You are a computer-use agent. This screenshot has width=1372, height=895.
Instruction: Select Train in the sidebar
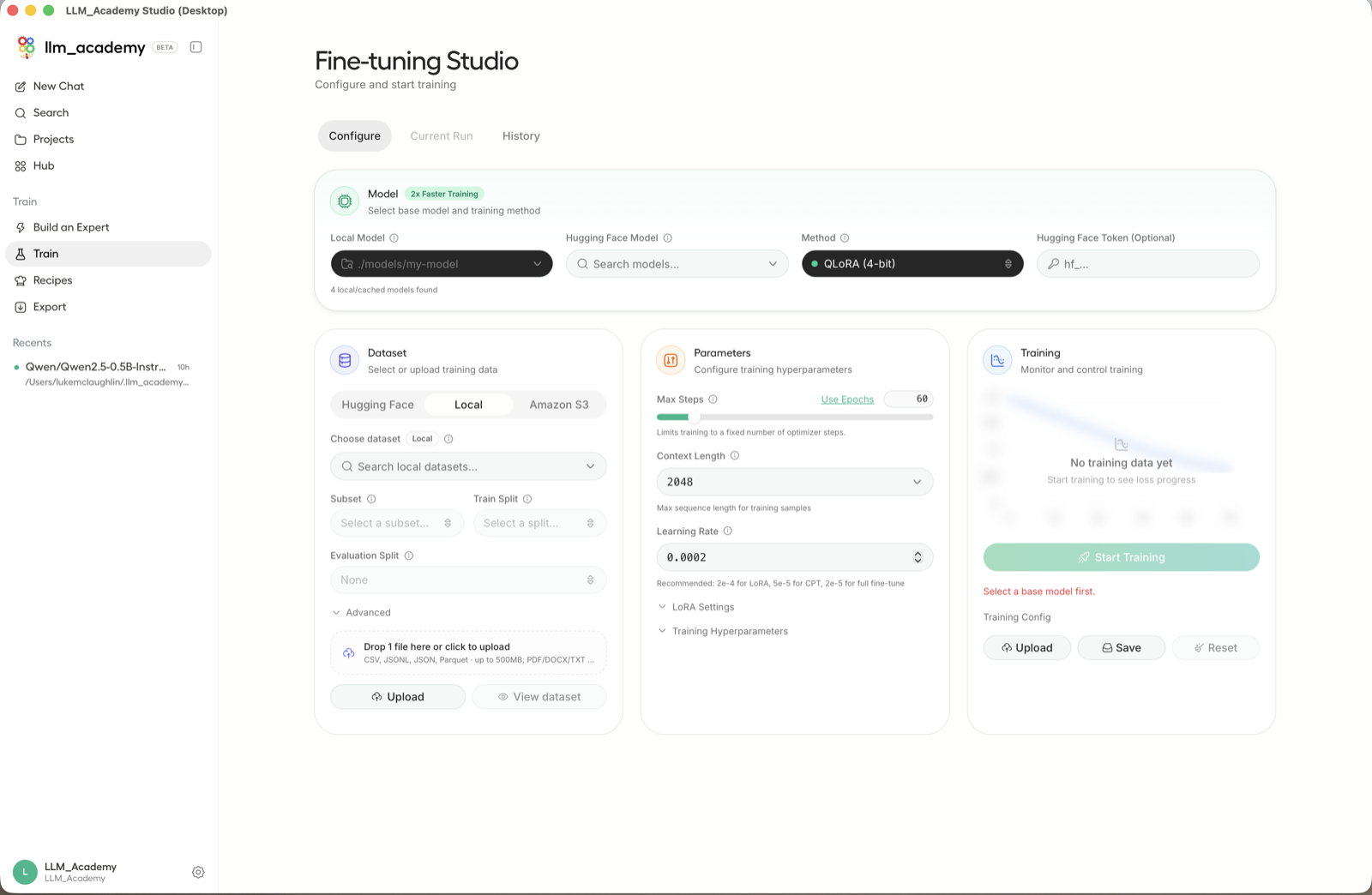pyautogui.click(x=108, y=254)
